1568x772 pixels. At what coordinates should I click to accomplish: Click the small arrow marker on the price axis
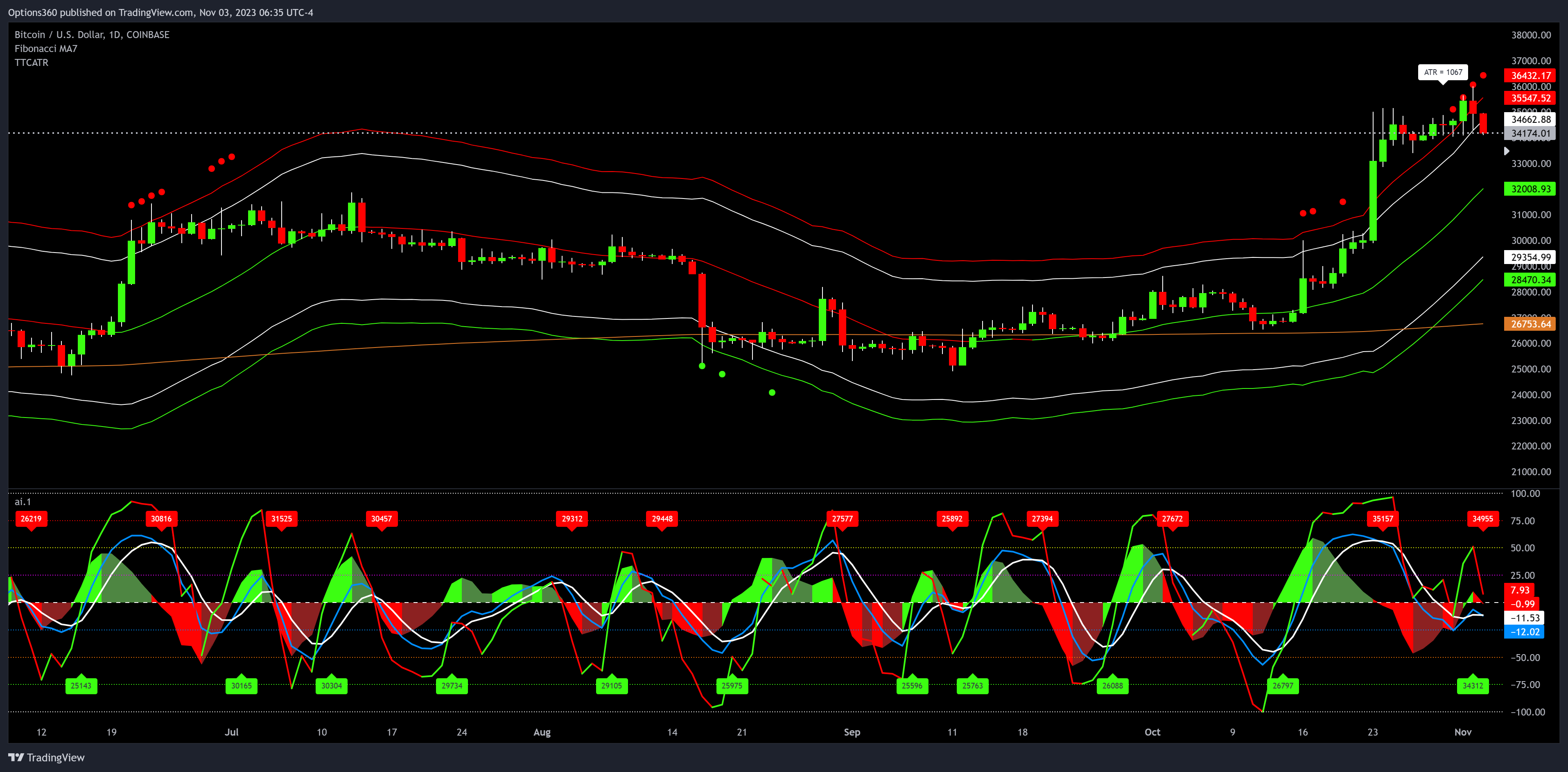pos(1507,151)
